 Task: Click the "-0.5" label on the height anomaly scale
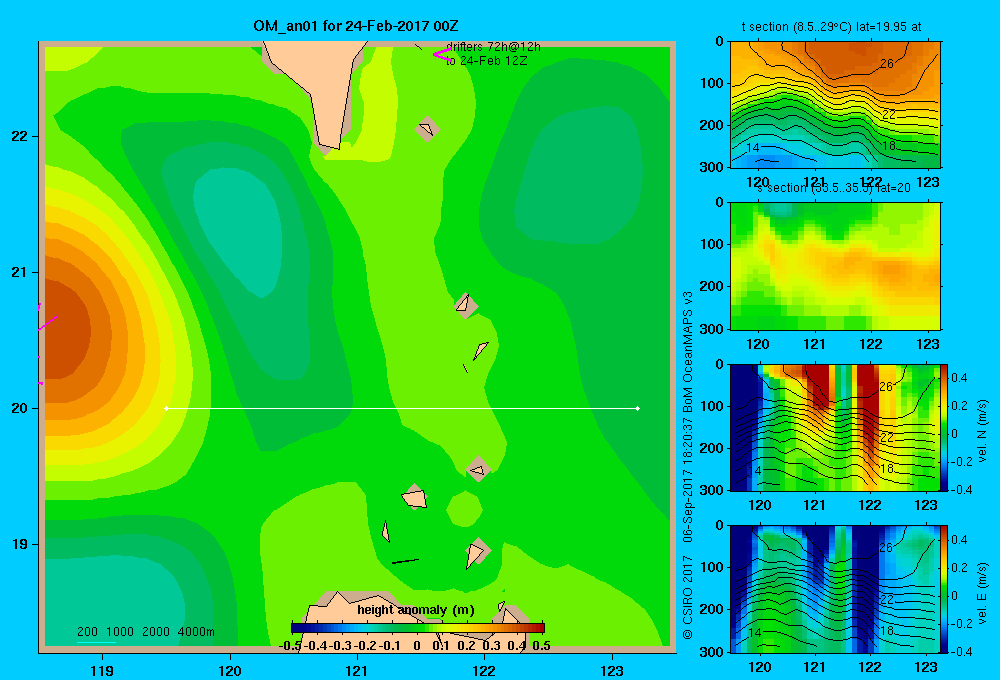(x=290, y=646)
